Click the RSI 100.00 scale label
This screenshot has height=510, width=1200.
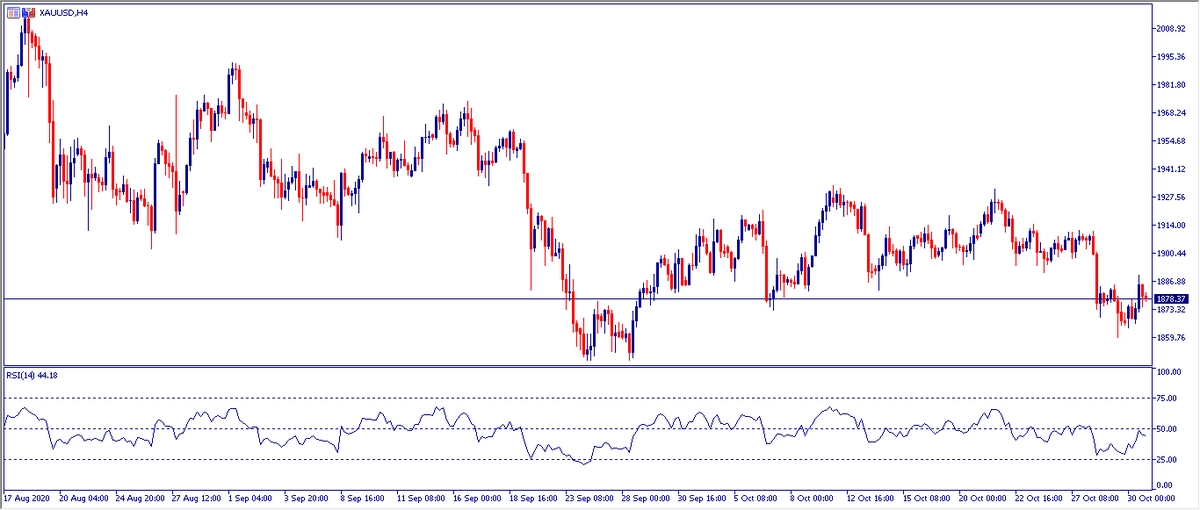pyautogui.click(x=1170, y=372)
